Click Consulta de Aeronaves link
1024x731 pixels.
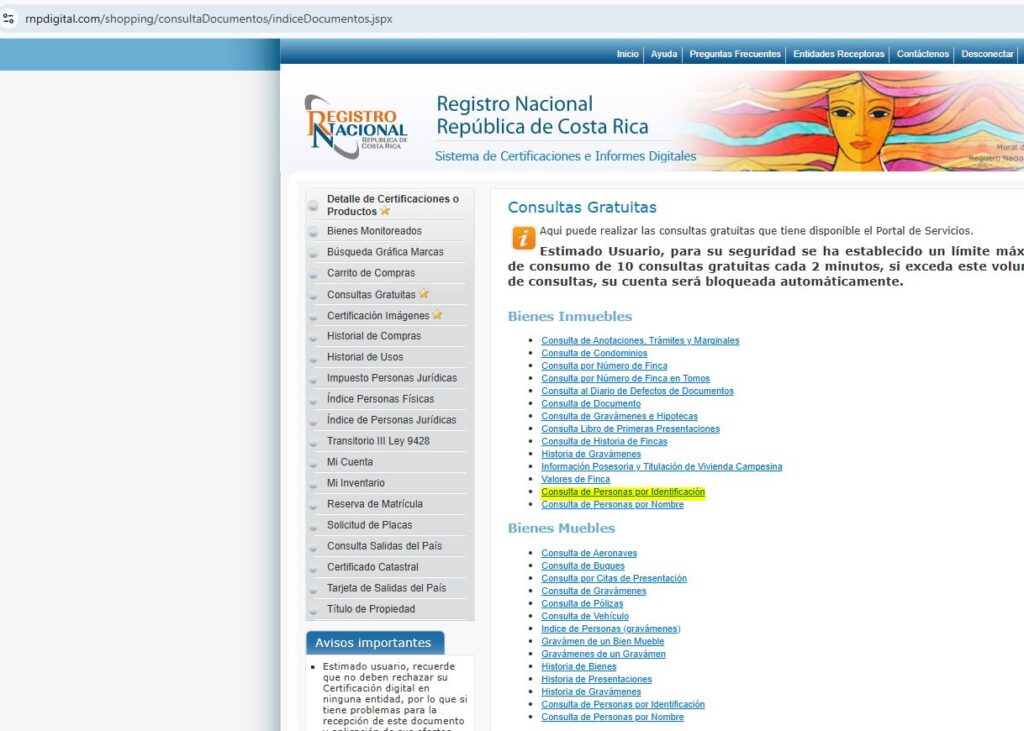(589, 553)
